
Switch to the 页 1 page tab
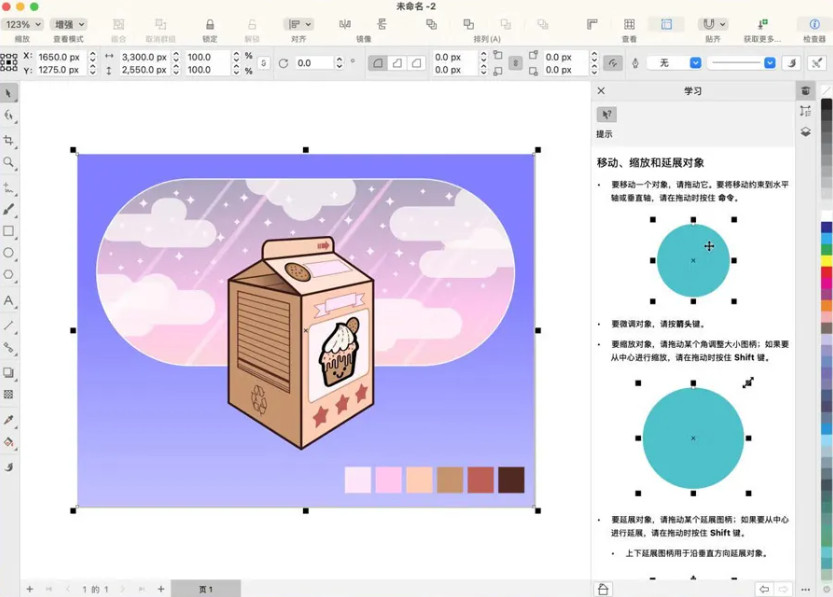coord(205,589)
